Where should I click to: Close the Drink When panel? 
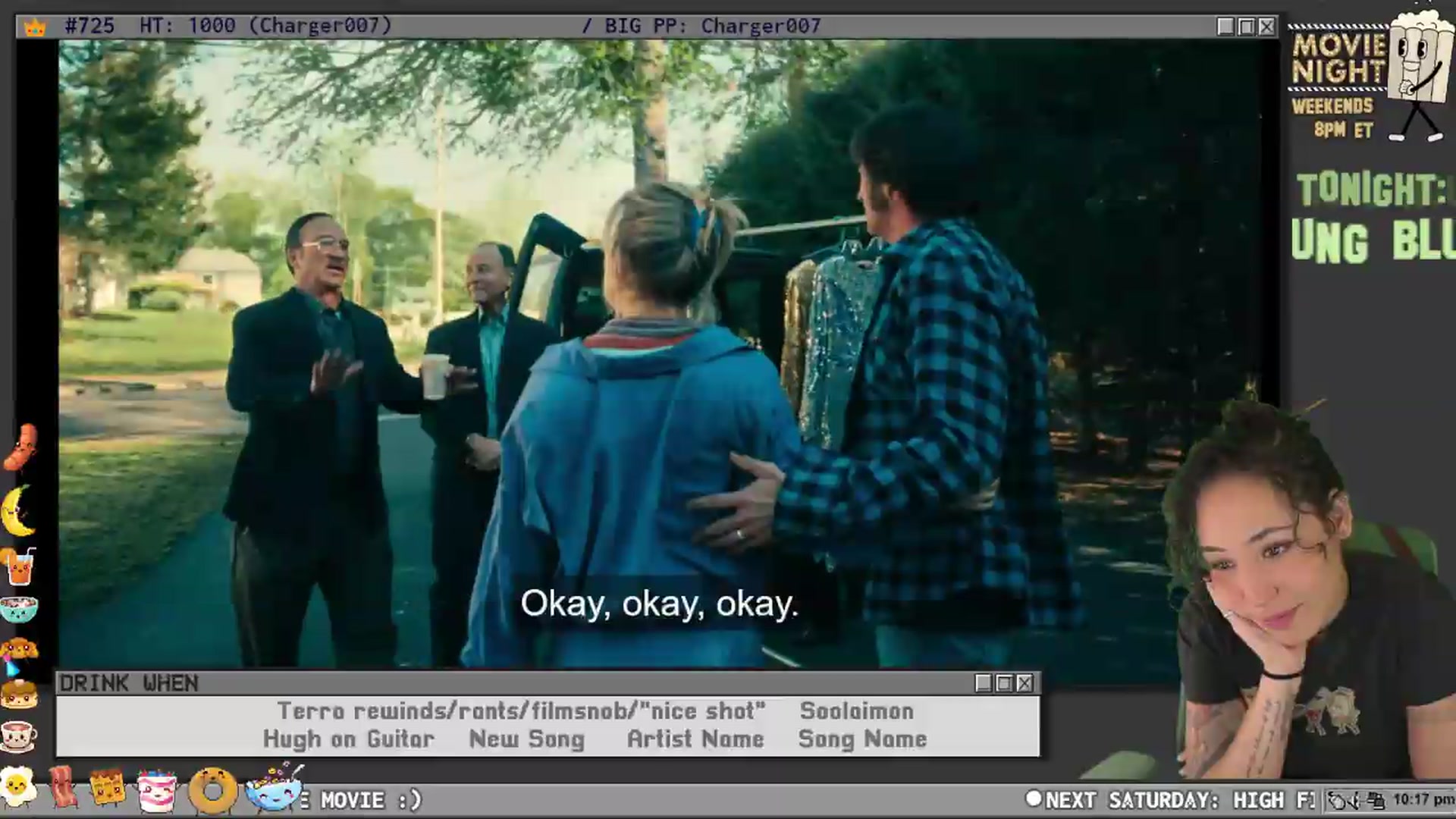pos(1025,683)
